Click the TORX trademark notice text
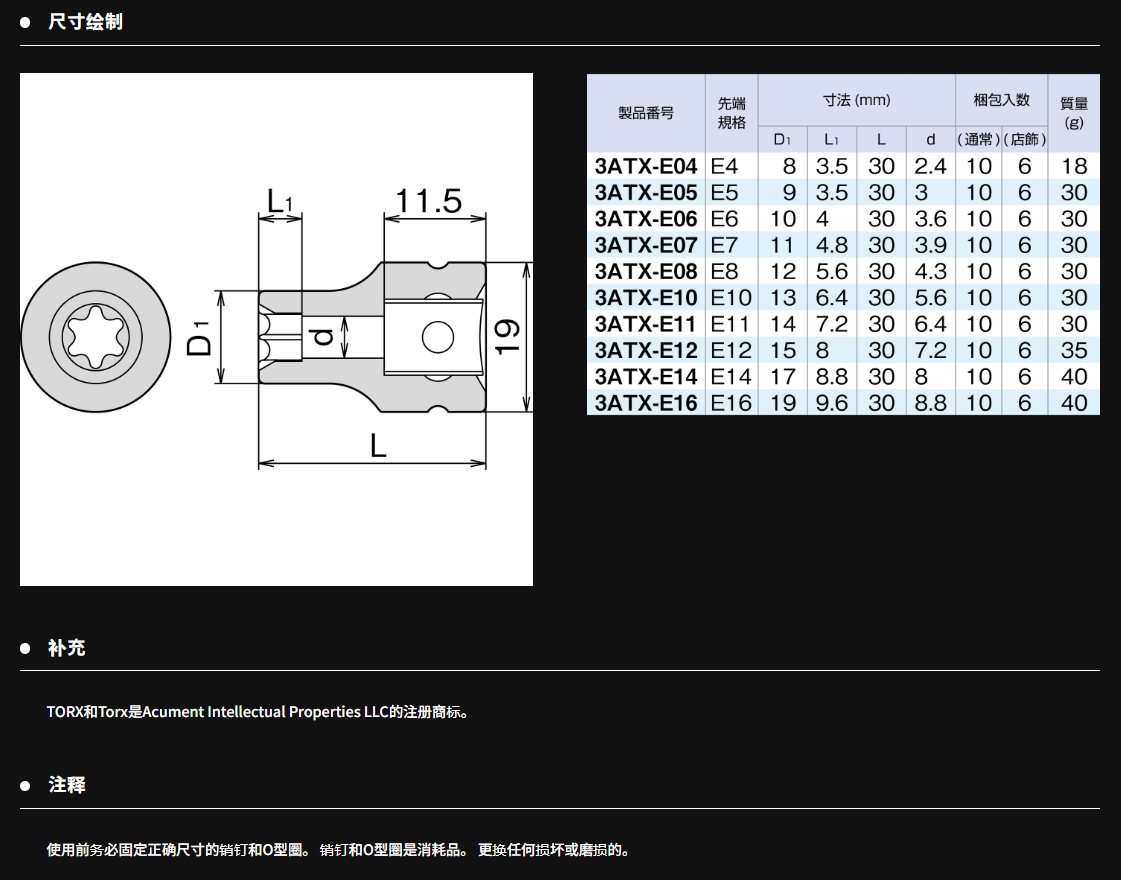1121x880 pixels. (258, 713)
